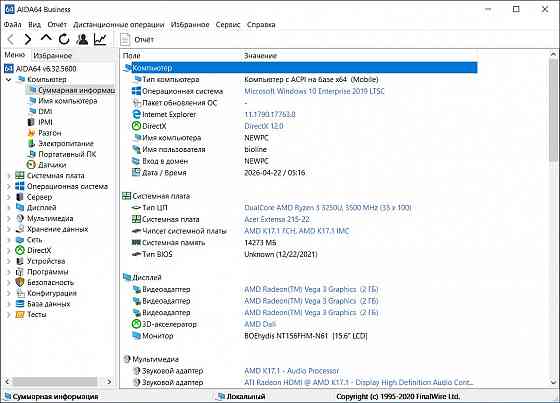Expand the Хранение данных tree node
Screen dimensions: 560x403
pos(9,229)
